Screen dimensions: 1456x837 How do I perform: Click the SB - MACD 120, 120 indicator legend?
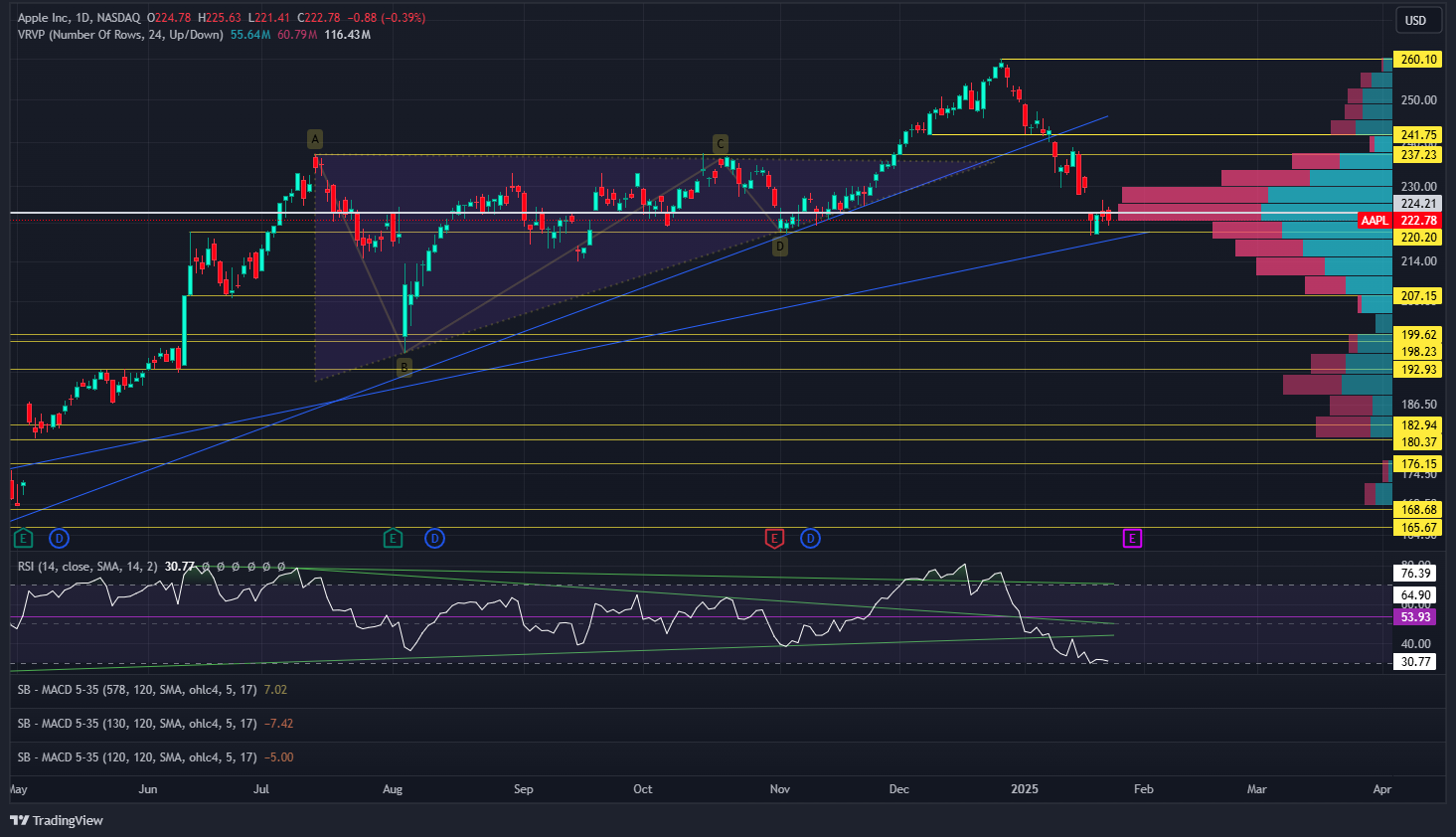point(137,757)
